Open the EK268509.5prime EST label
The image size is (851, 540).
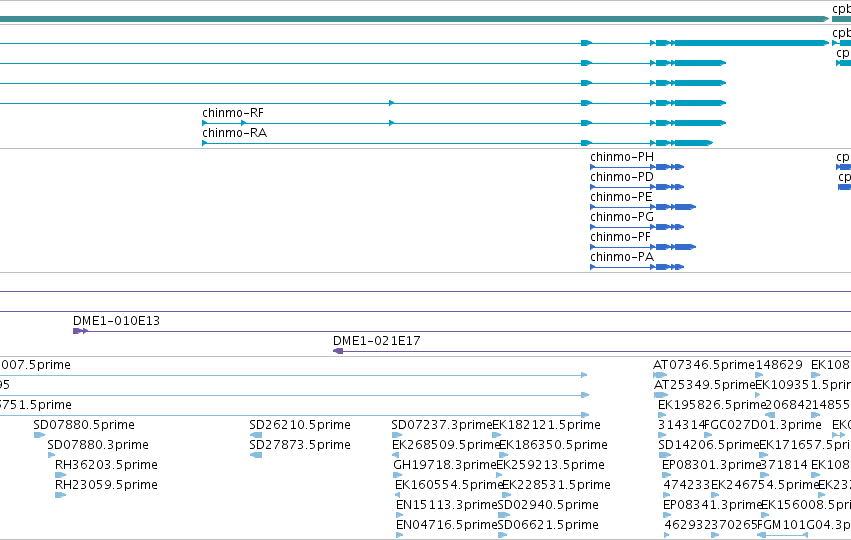click(x=445, y=445)
